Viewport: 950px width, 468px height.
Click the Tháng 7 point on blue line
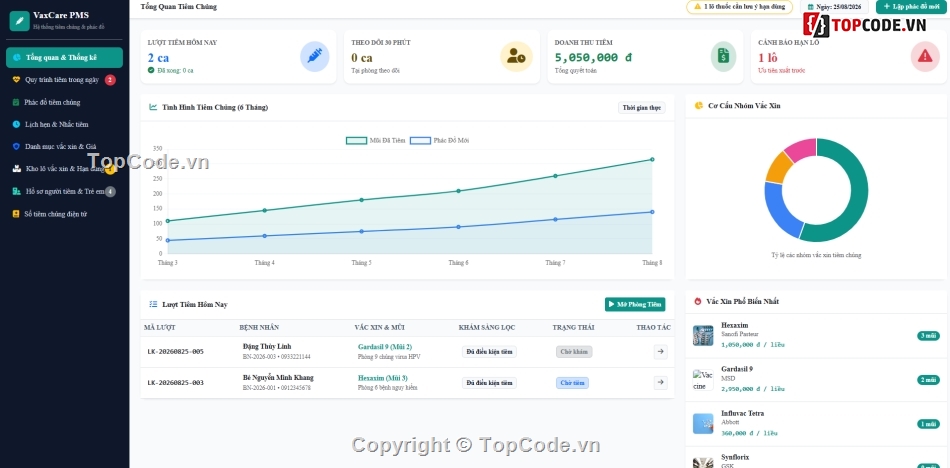click(x=555, y=219)
